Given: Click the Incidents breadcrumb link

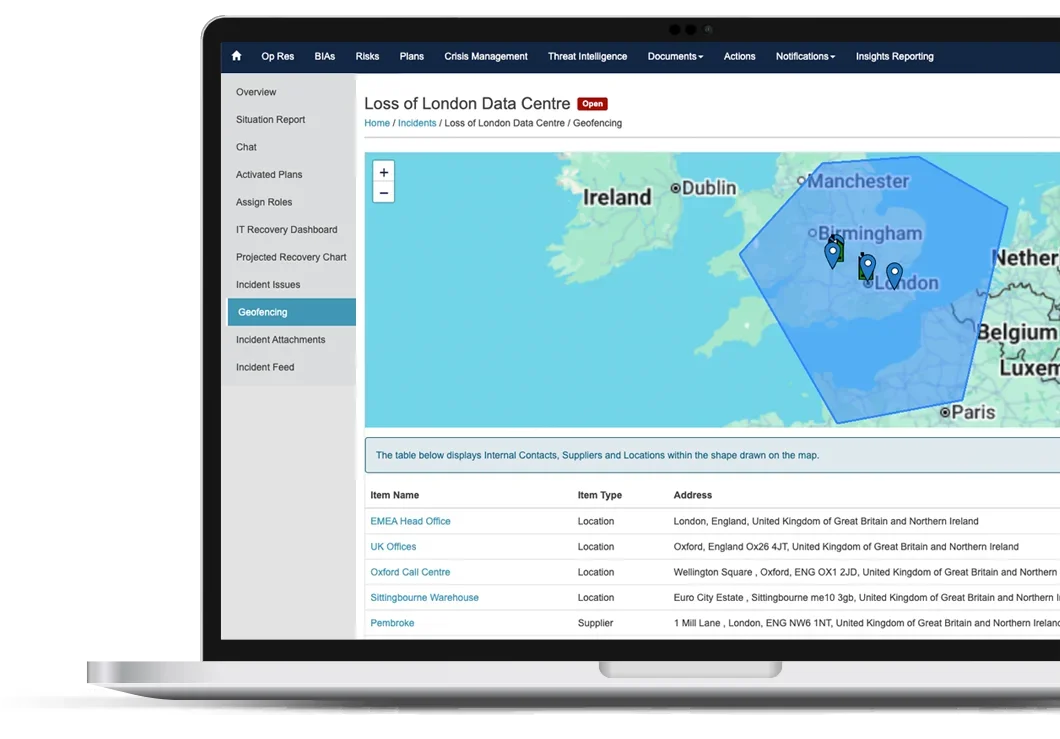Looking at the screenshot, I should click(x=417, y=122).
